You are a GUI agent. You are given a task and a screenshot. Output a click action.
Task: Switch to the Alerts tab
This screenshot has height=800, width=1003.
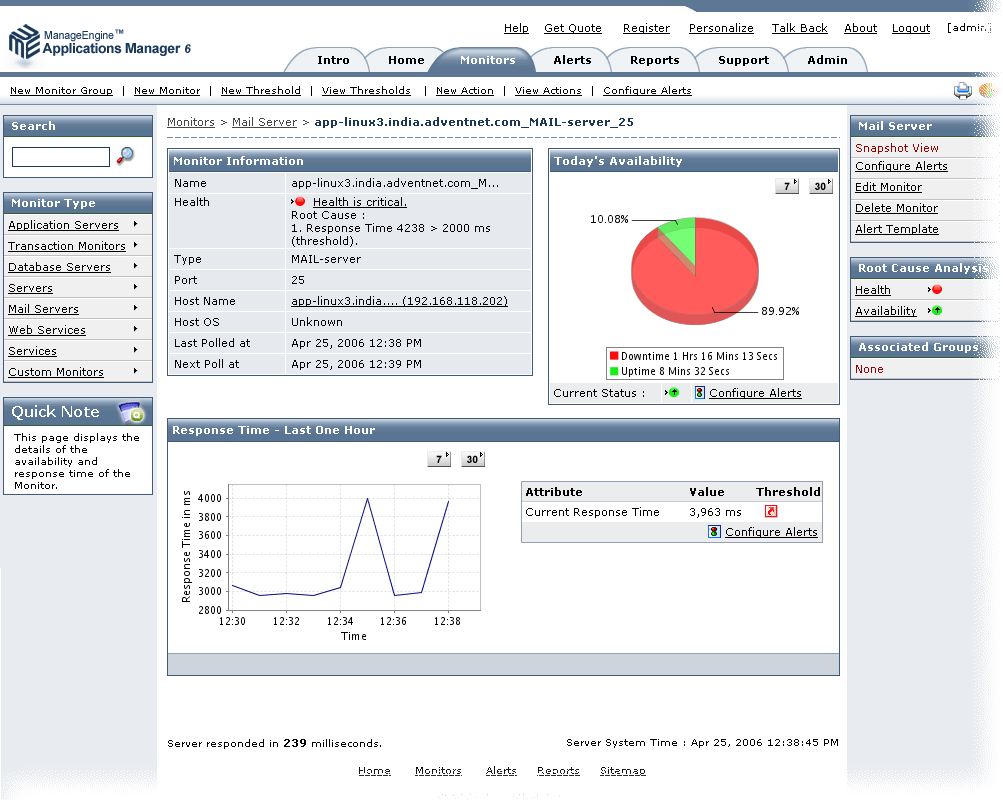coord(572,60)
